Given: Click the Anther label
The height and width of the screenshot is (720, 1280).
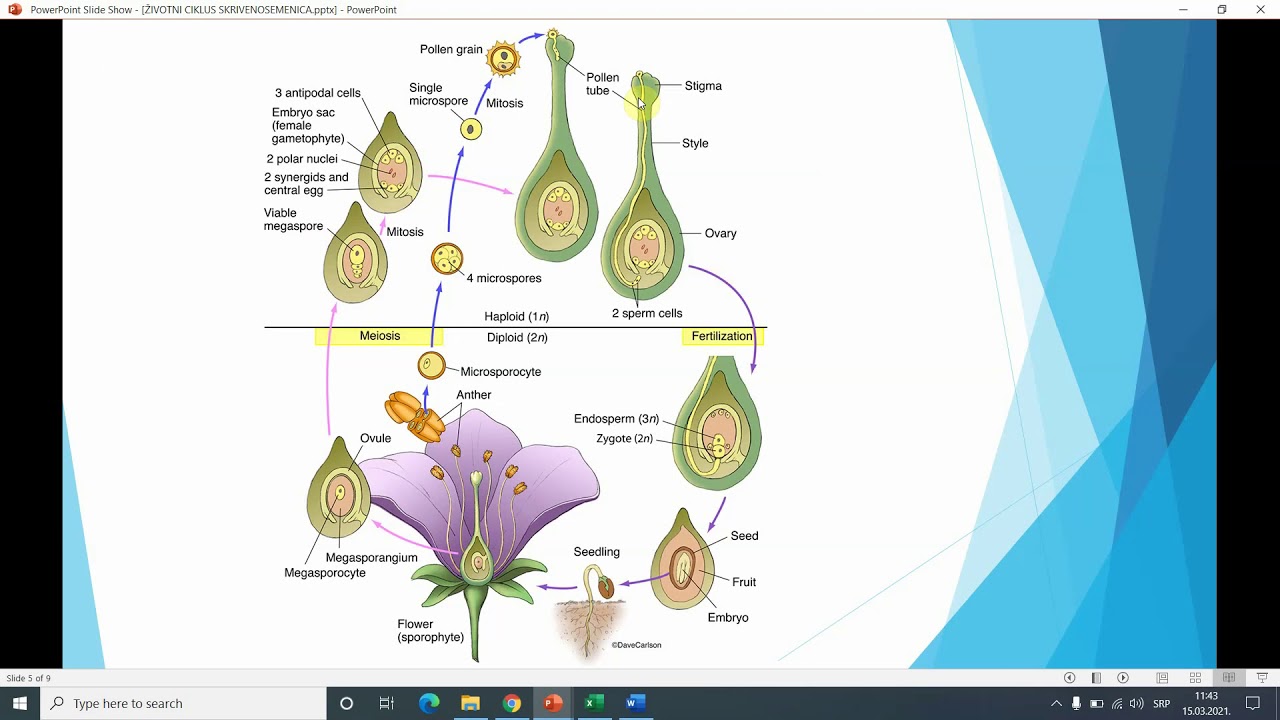Looking at the screenshot, I should pyautogui.click(x=474, y=395).
